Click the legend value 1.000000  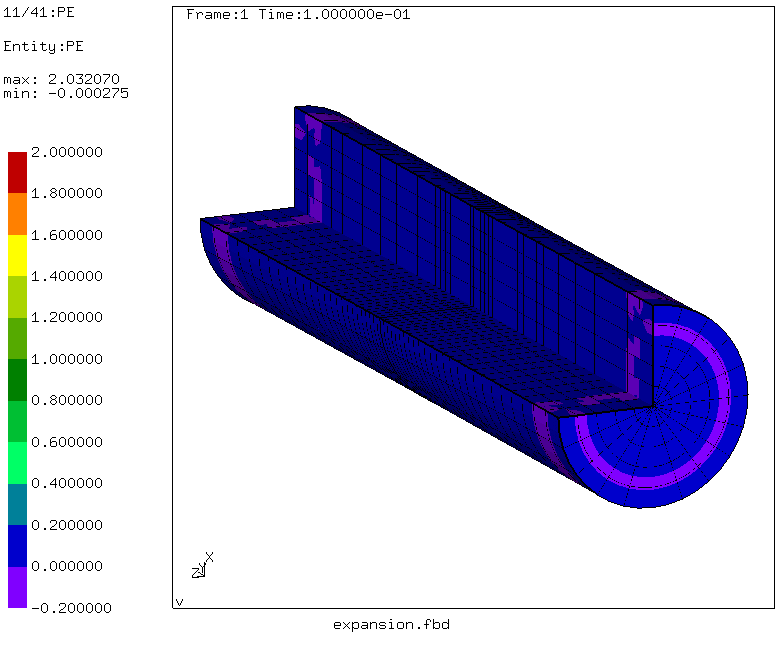(x=67, y=359)
